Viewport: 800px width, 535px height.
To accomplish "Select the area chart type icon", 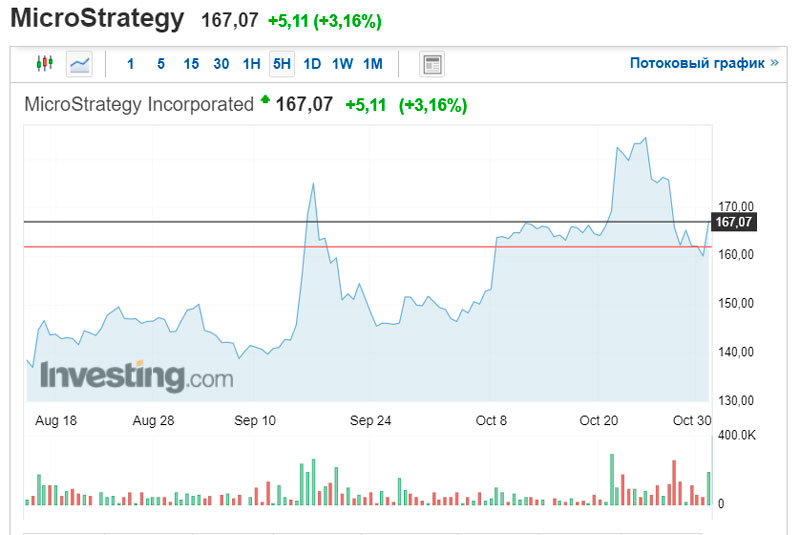I will click(80, 64).
